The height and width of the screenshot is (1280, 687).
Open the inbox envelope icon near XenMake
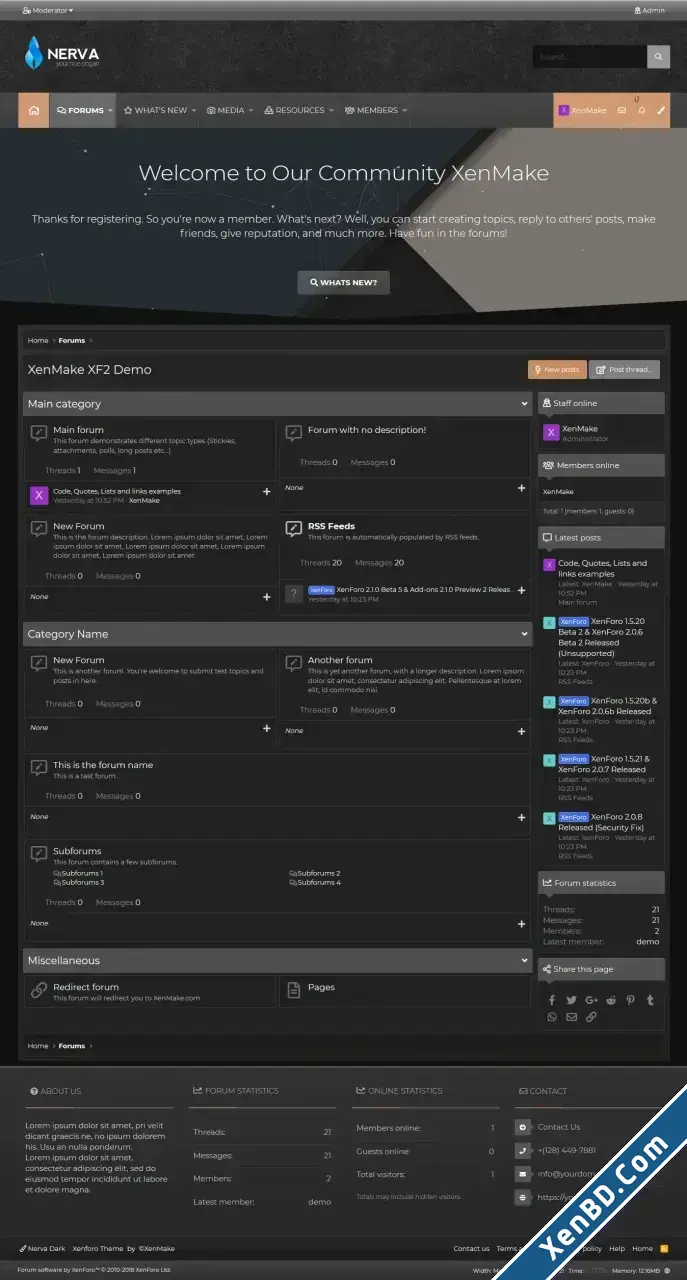[622, 110]
